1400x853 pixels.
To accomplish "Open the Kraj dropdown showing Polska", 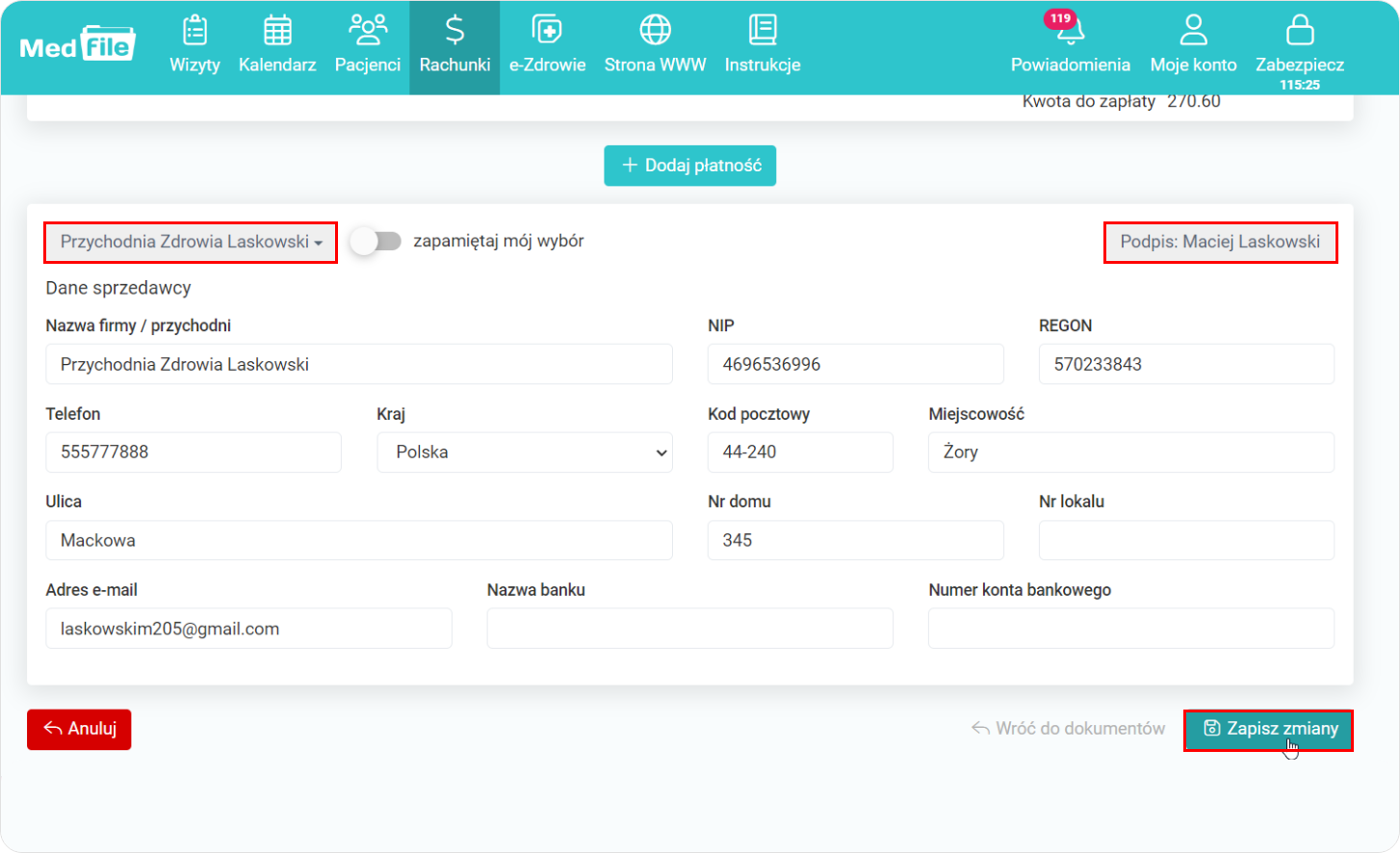I will 525,452.
